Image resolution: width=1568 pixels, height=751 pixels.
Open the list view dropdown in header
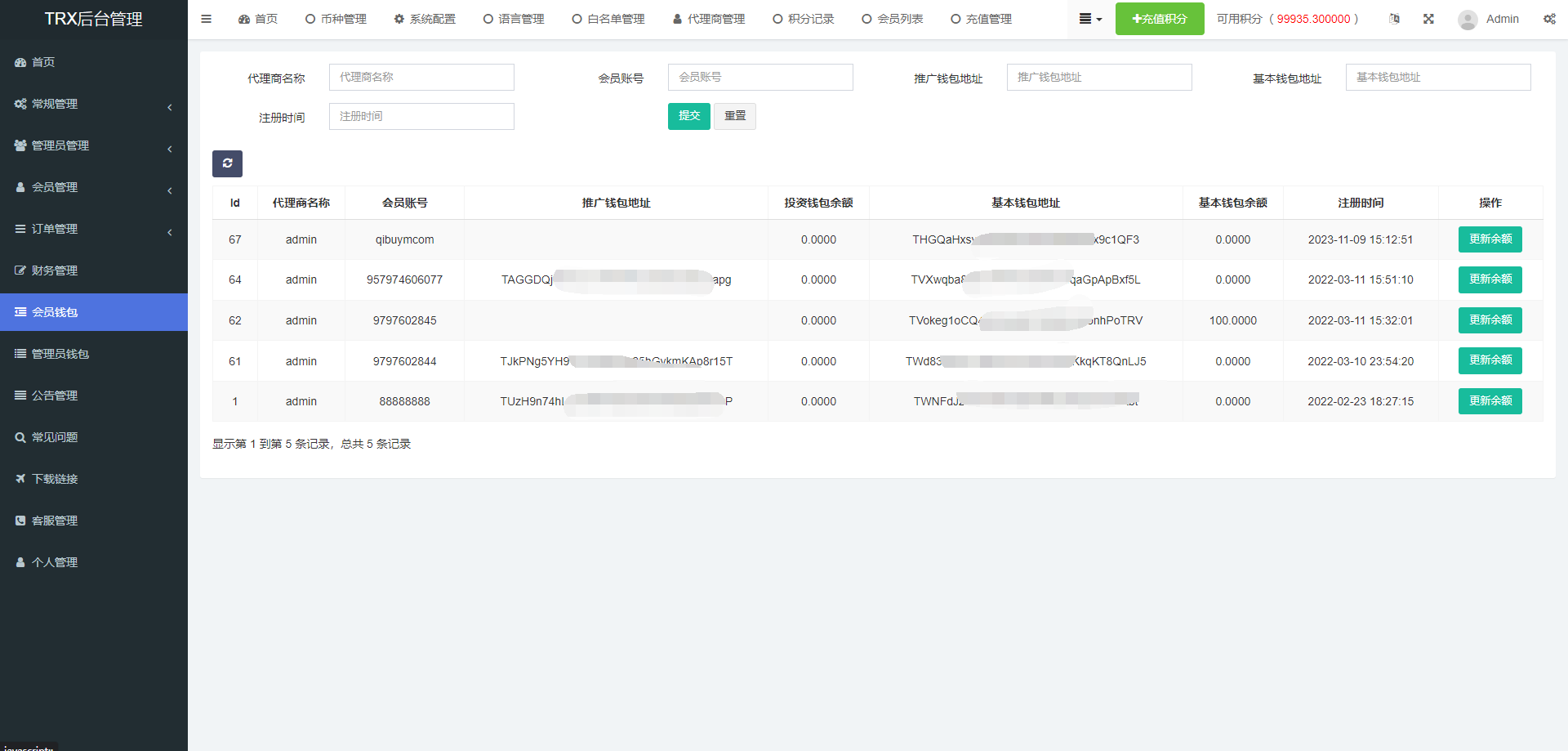pyautogui.click(x=1090, y=19)
